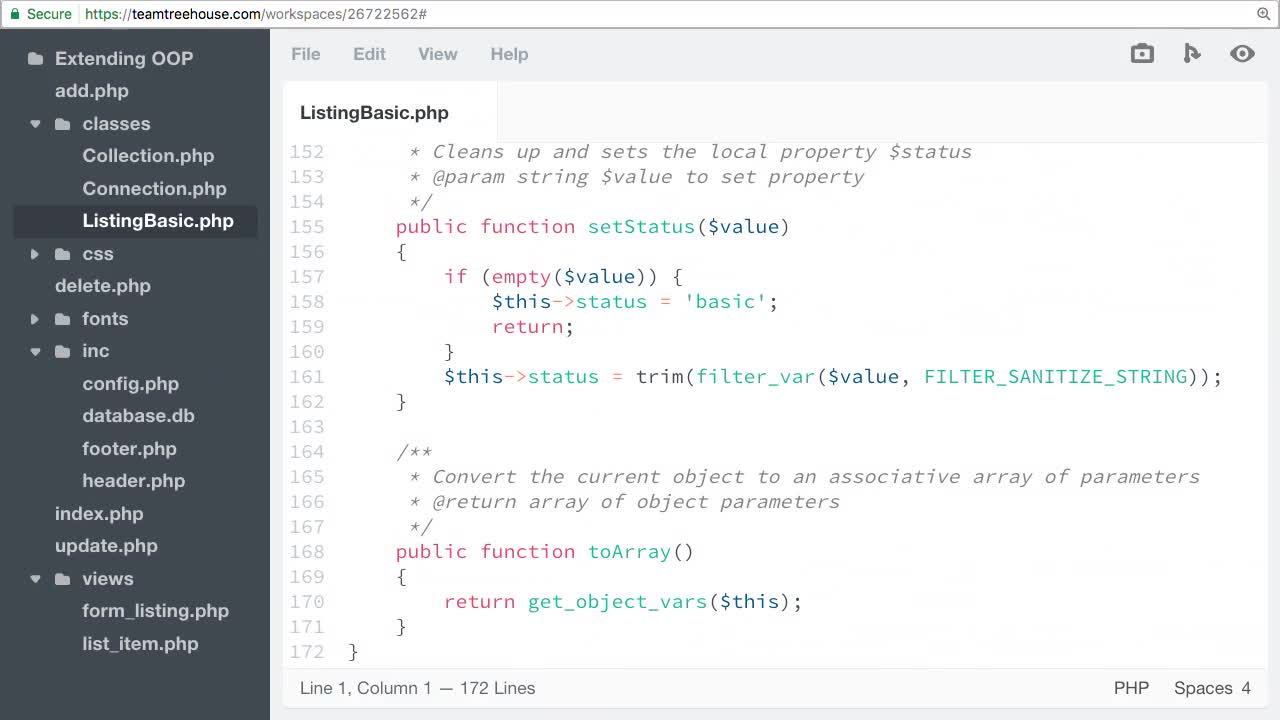Click the fonts folder icon

click(63, 319)
